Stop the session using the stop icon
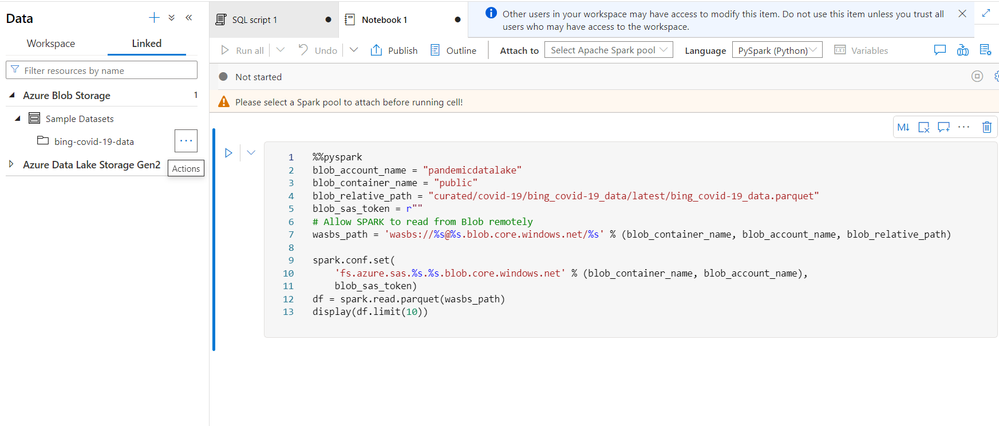Image resolution: width=999 pixels, height=426 pixels. tap(977, 77)
